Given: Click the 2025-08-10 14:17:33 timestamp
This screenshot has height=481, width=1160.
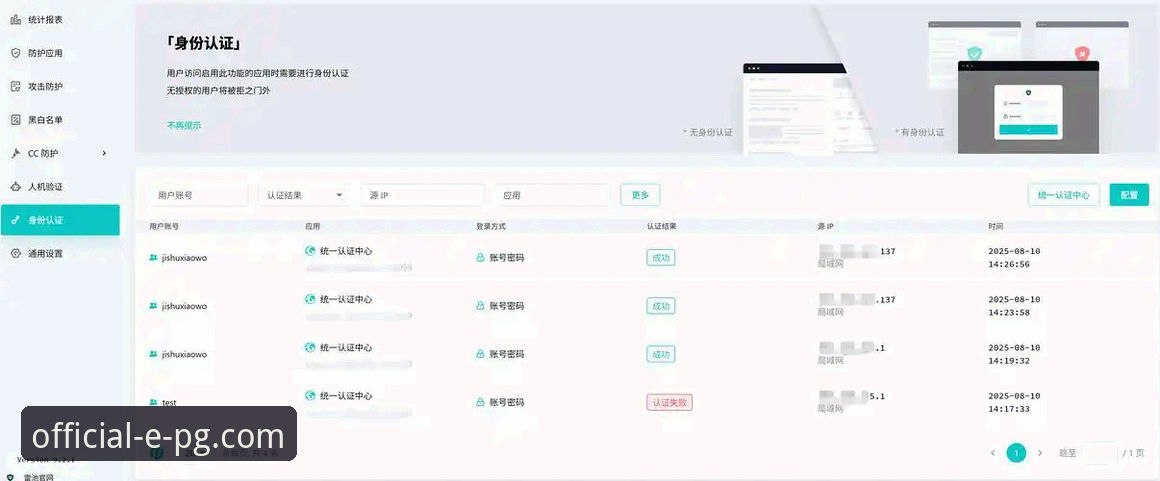Looking at the screenshot, I should 1014,402.
